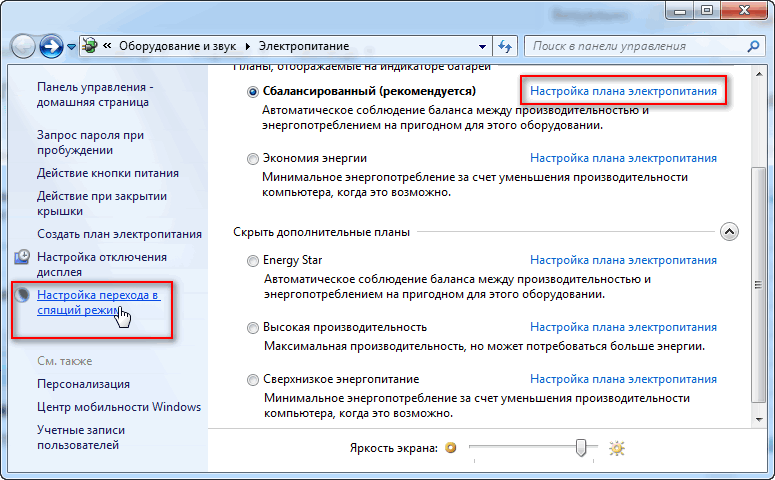
Task: Open plan settings for Высокая производительность
Action: (623, 327)
